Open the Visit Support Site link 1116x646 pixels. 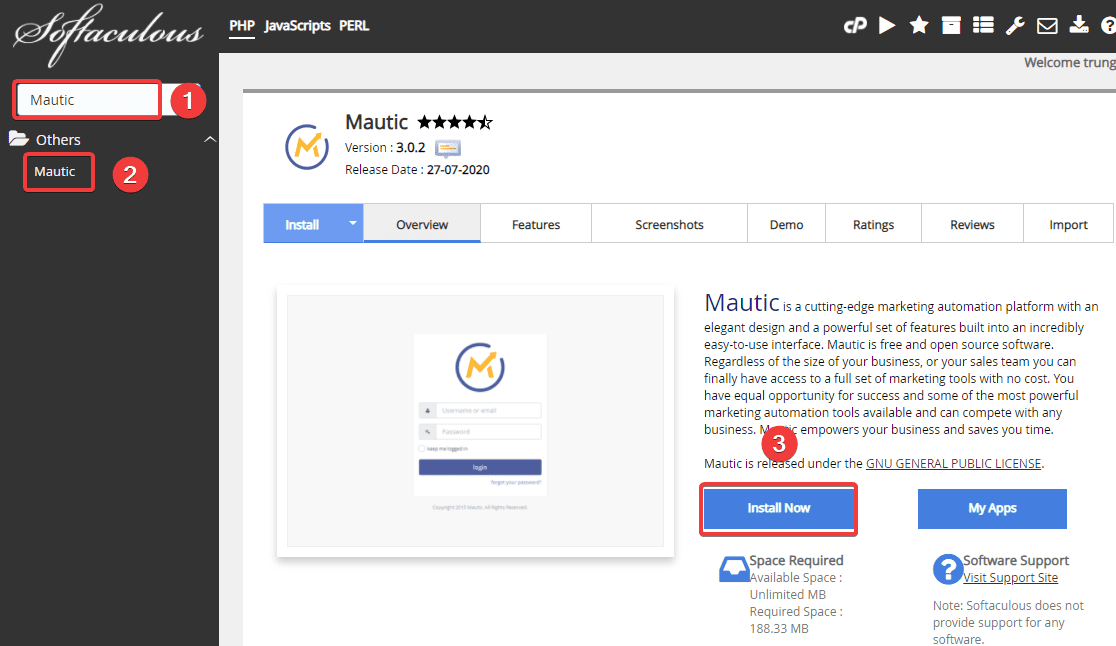click(x=1010, y=578)
